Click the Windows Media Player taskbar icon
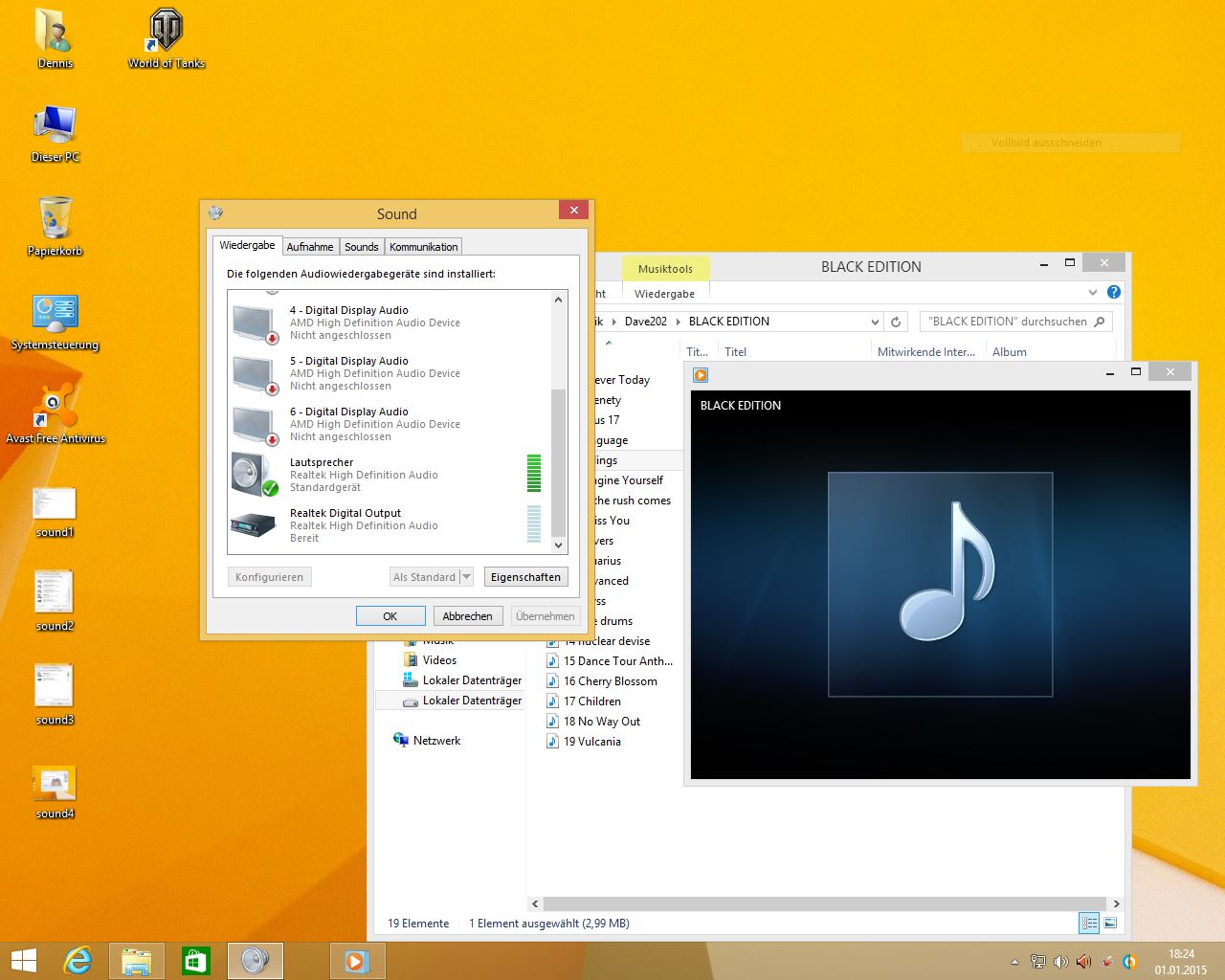This screenshot has height=980, width=1225. [356, 960]
